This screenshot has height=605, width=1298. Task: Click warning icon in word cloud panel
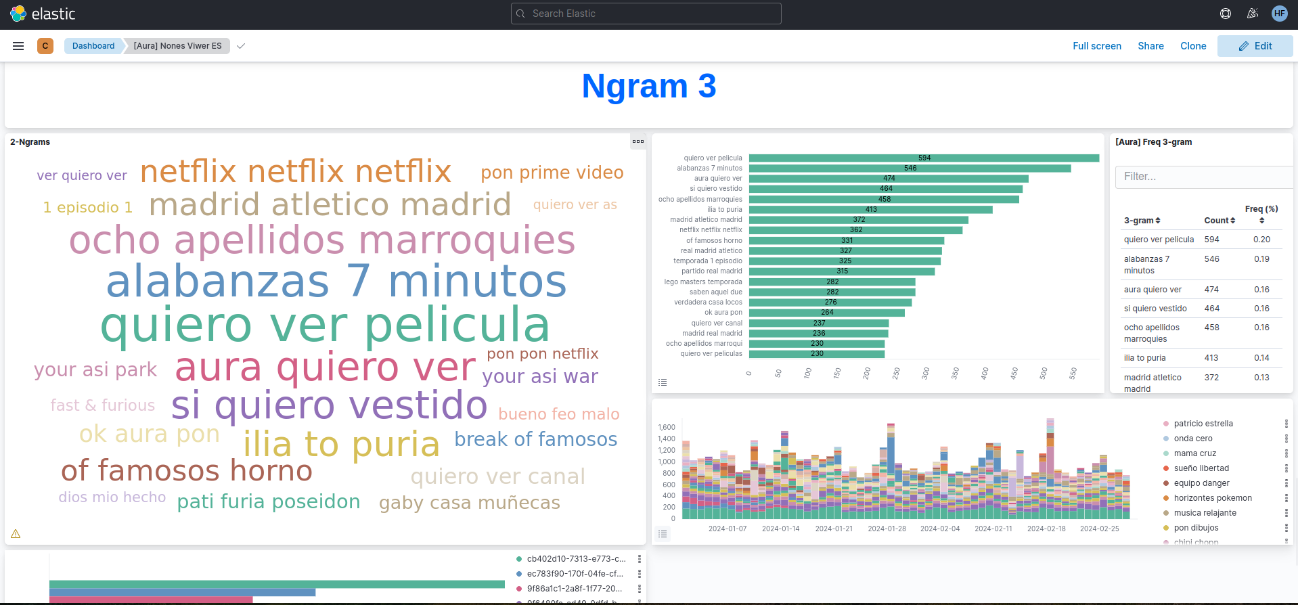(x=16, y=534)
